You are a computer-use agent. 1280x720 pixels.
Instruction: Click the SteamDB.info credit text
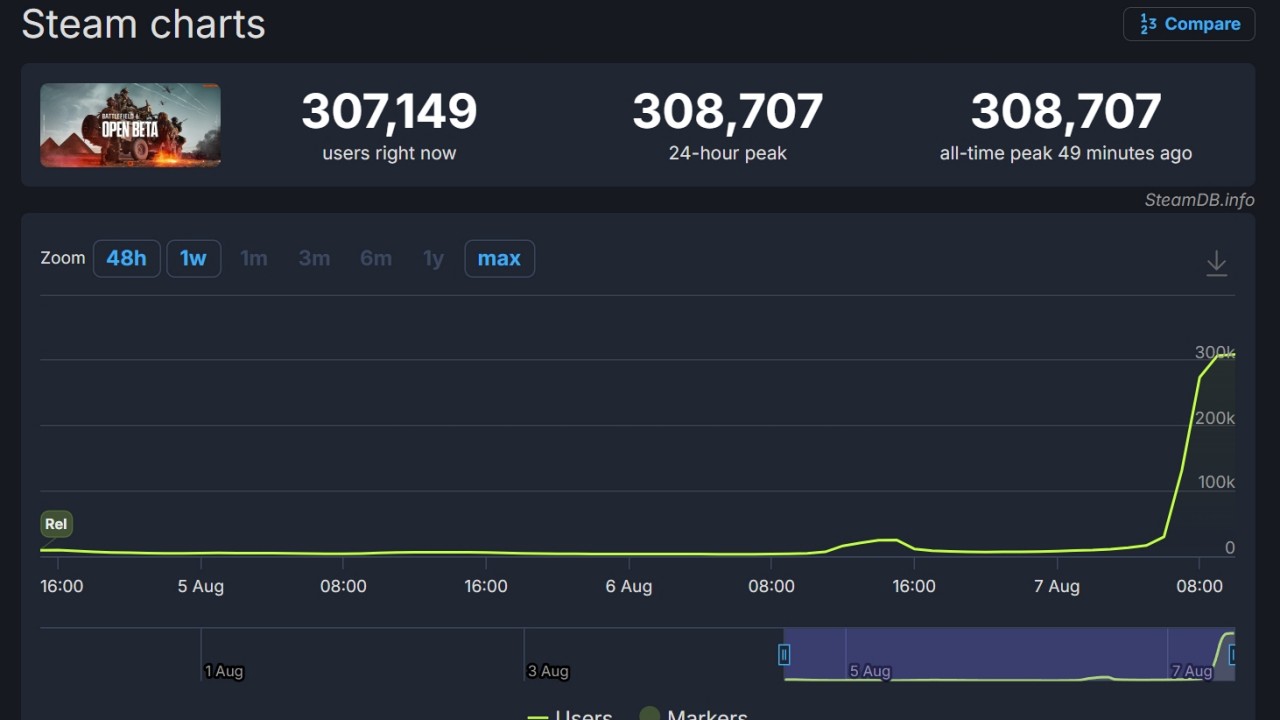(x=1199, y=200)
